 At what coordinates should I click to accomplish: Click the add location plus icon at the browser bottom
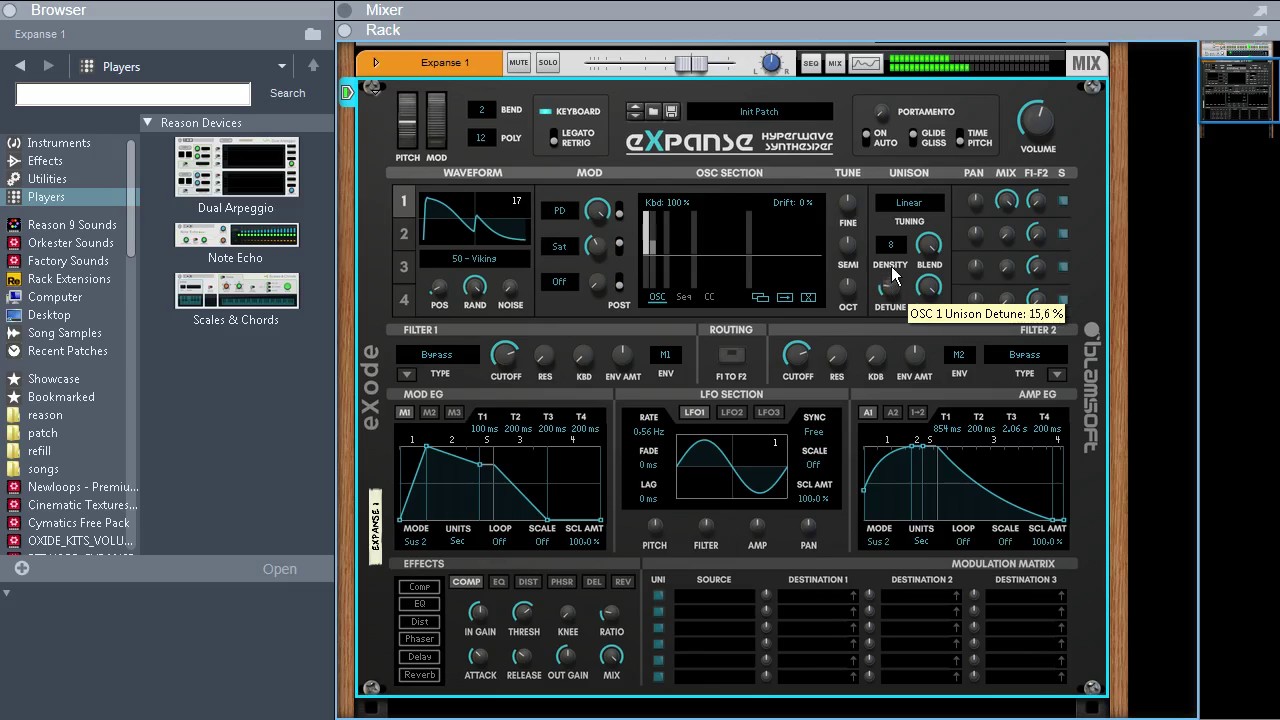click(22, 568)
